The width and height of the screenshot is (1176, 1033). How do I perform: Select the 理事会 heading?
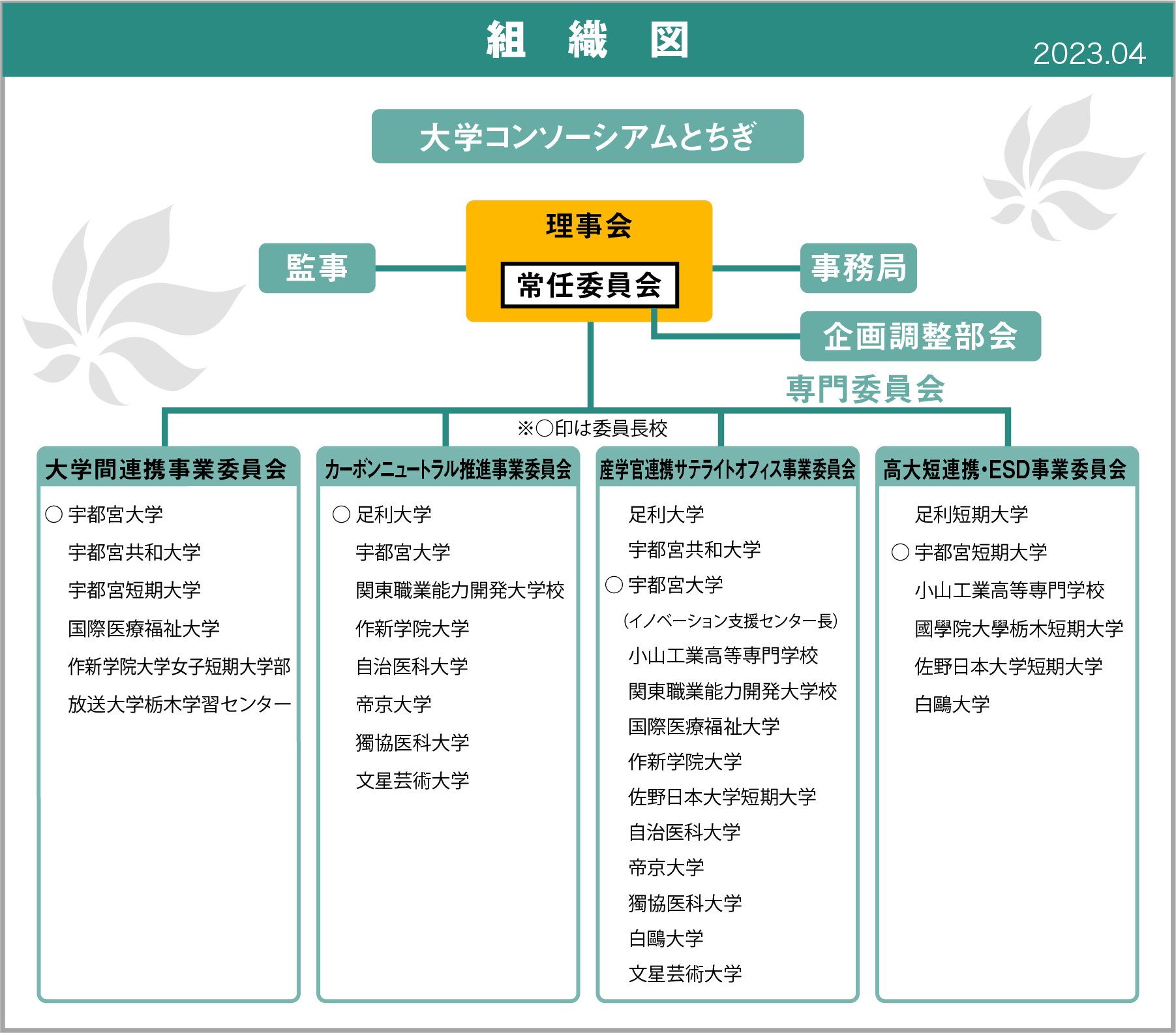[x=589, y=226]
